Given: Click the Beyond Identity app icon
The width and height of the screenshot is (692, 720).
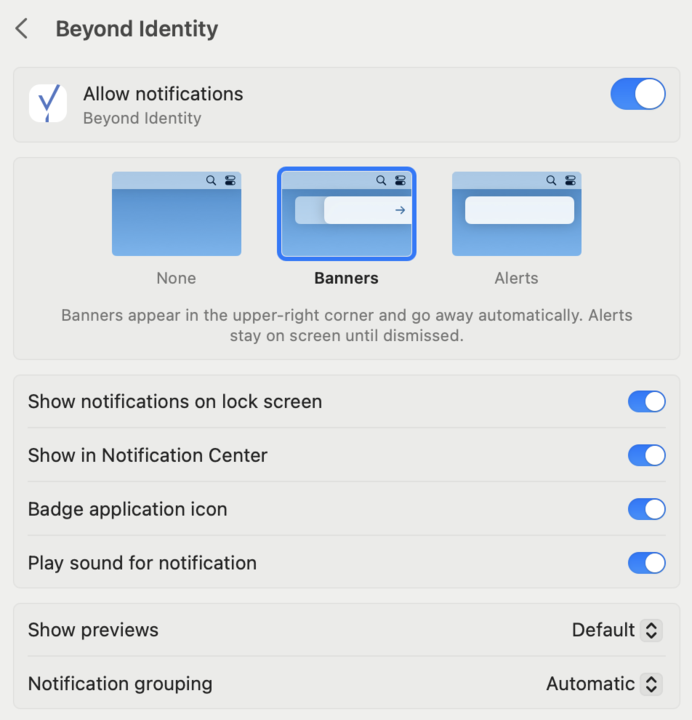Looking at the screenshot, I should (x=48, y=104).
